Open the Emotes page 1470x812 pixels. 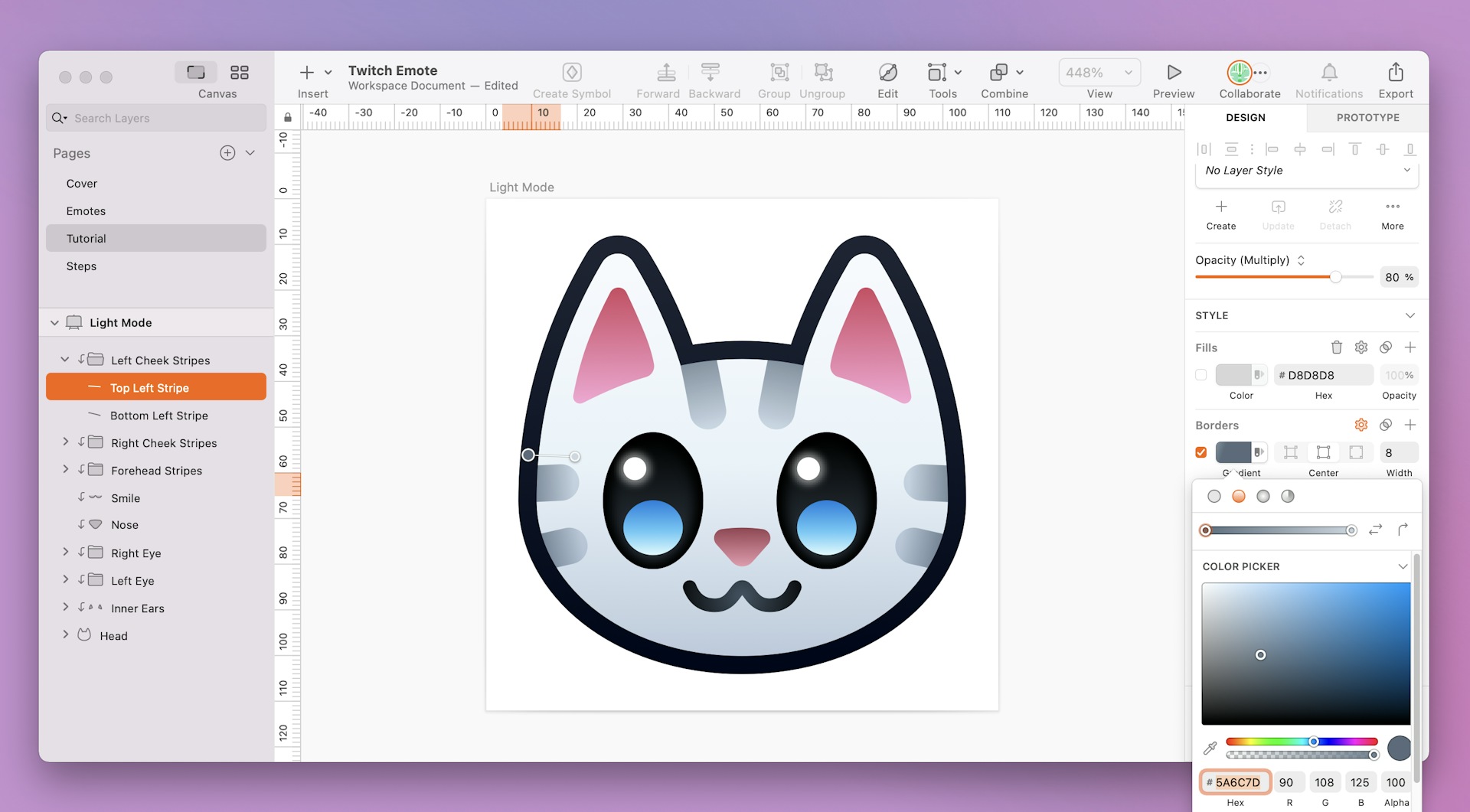[x=86, y=210]
